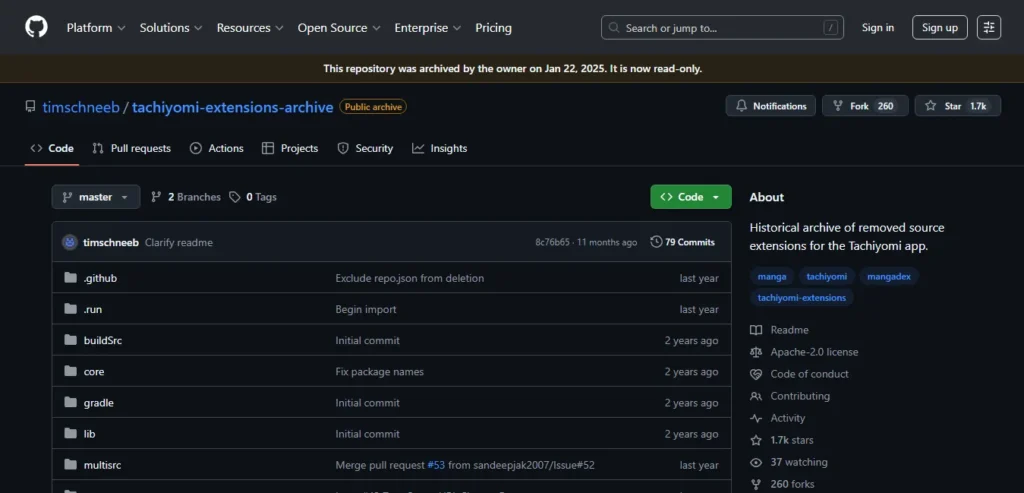Click the Star 1.7k button
1024x493 pixels.
coord(958,106)
